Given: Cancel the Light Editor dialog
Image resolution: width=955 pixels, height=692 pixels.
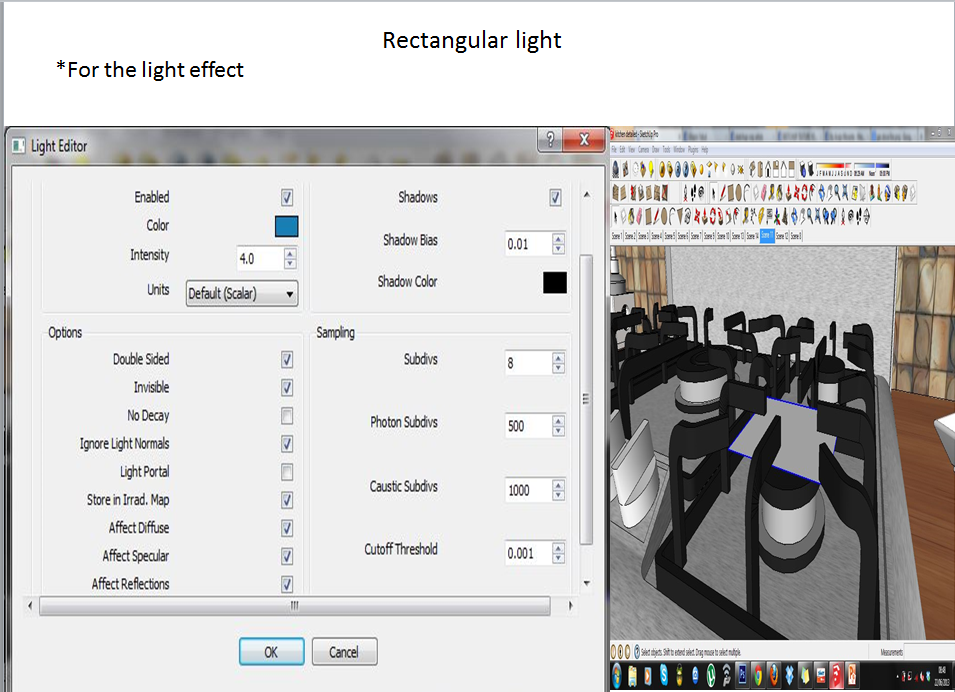Looking at the screenshot, I should click(344, 651).
